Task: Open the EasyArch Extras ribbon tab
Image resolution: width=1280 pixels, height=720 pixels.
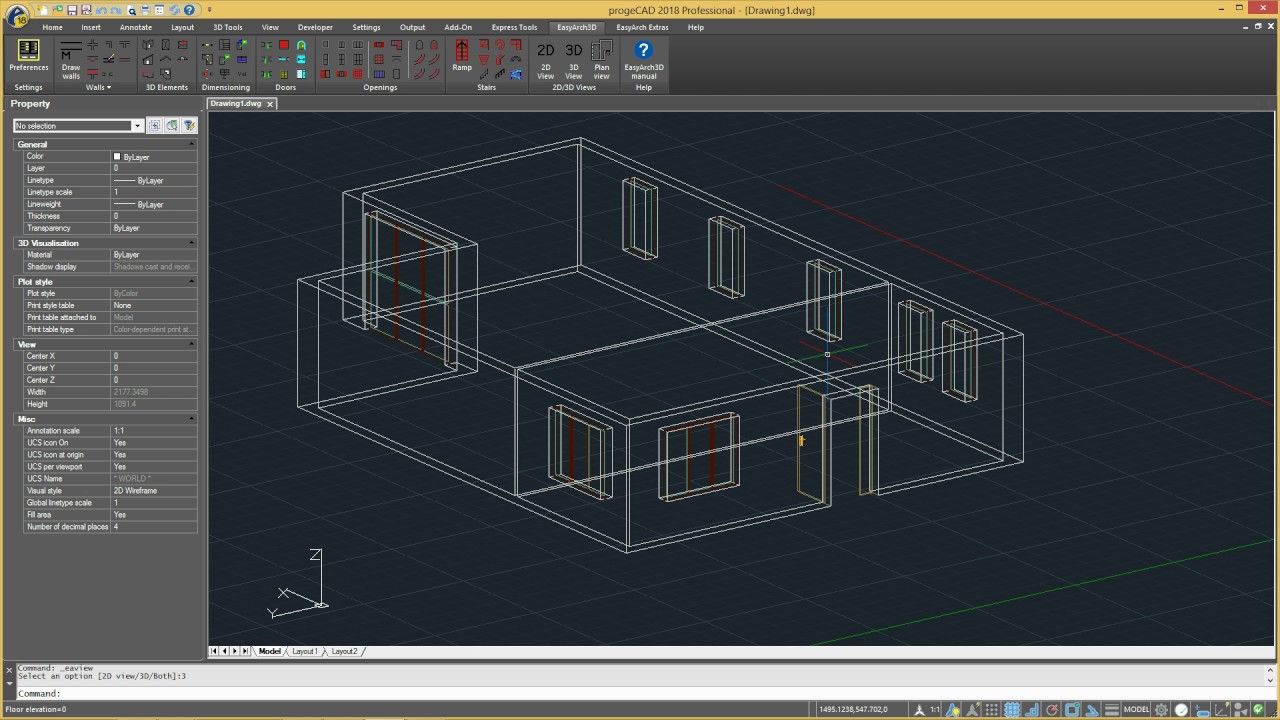Action: 642,27
